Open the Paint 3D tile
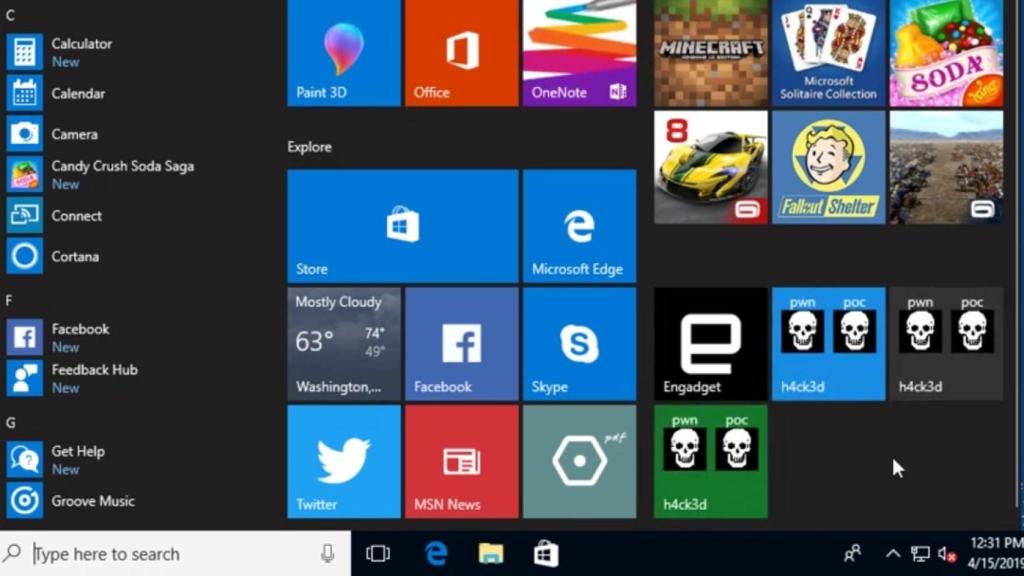 343,52
